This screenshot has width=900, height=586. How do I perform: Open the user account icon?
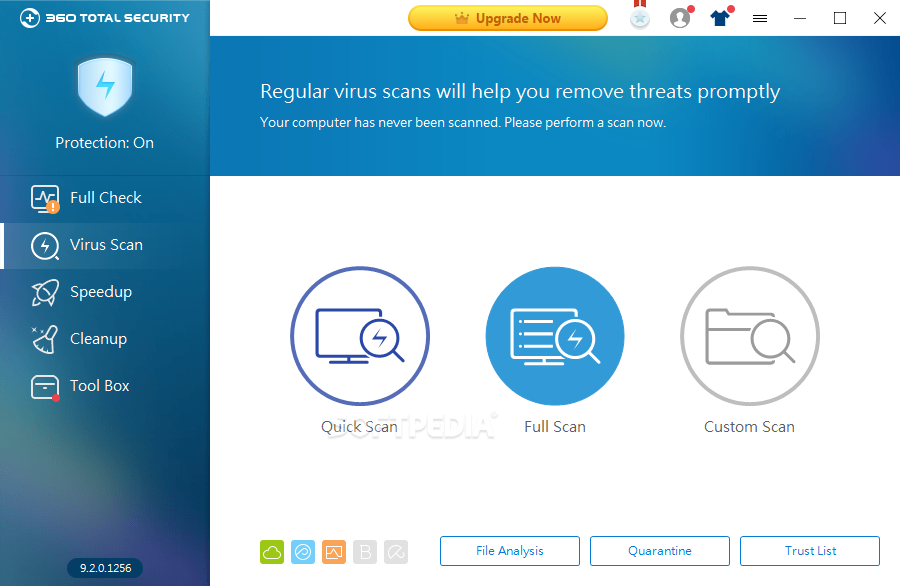coord(680,18)
